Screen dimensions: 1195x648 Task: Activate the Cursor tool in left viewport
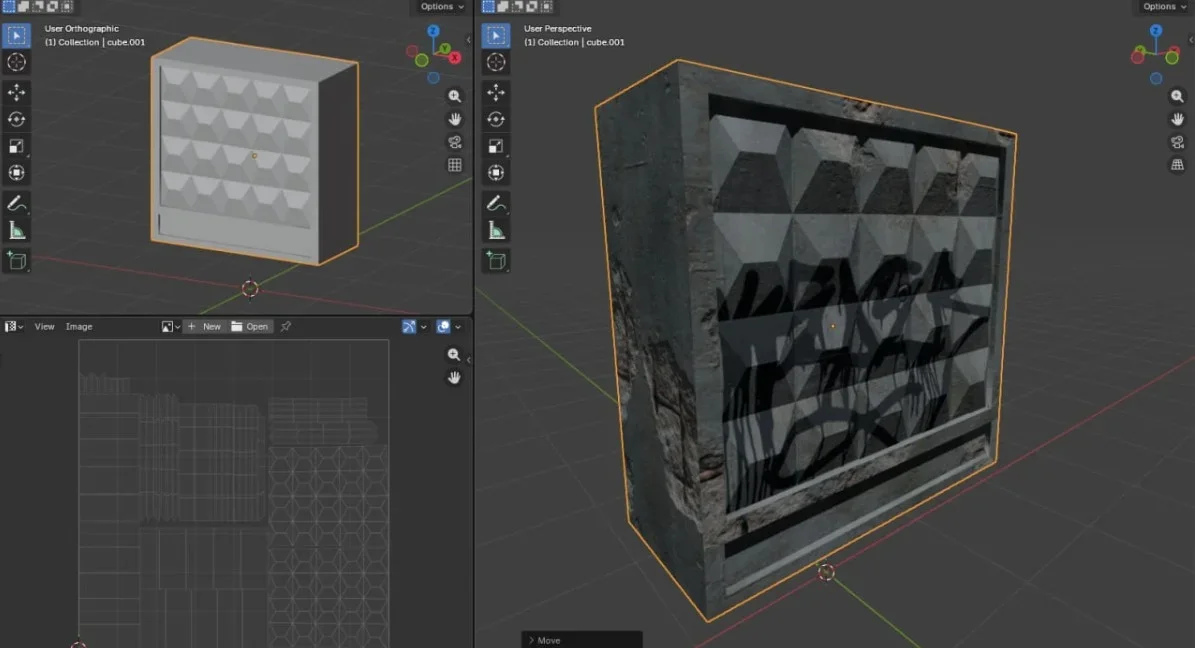pos(17,62)
